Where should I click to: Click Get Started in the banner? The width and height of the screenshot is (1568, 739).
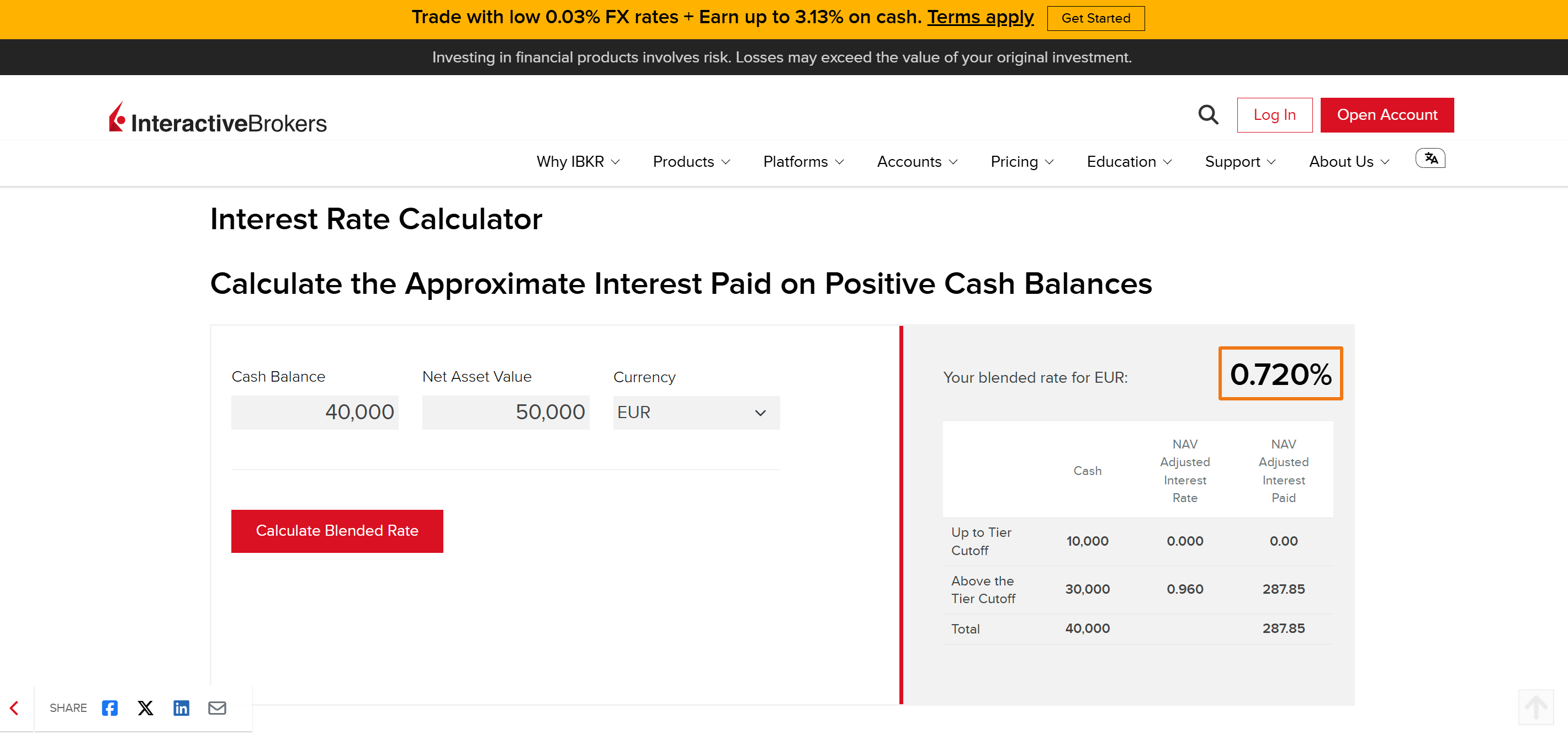point(1095,18)
